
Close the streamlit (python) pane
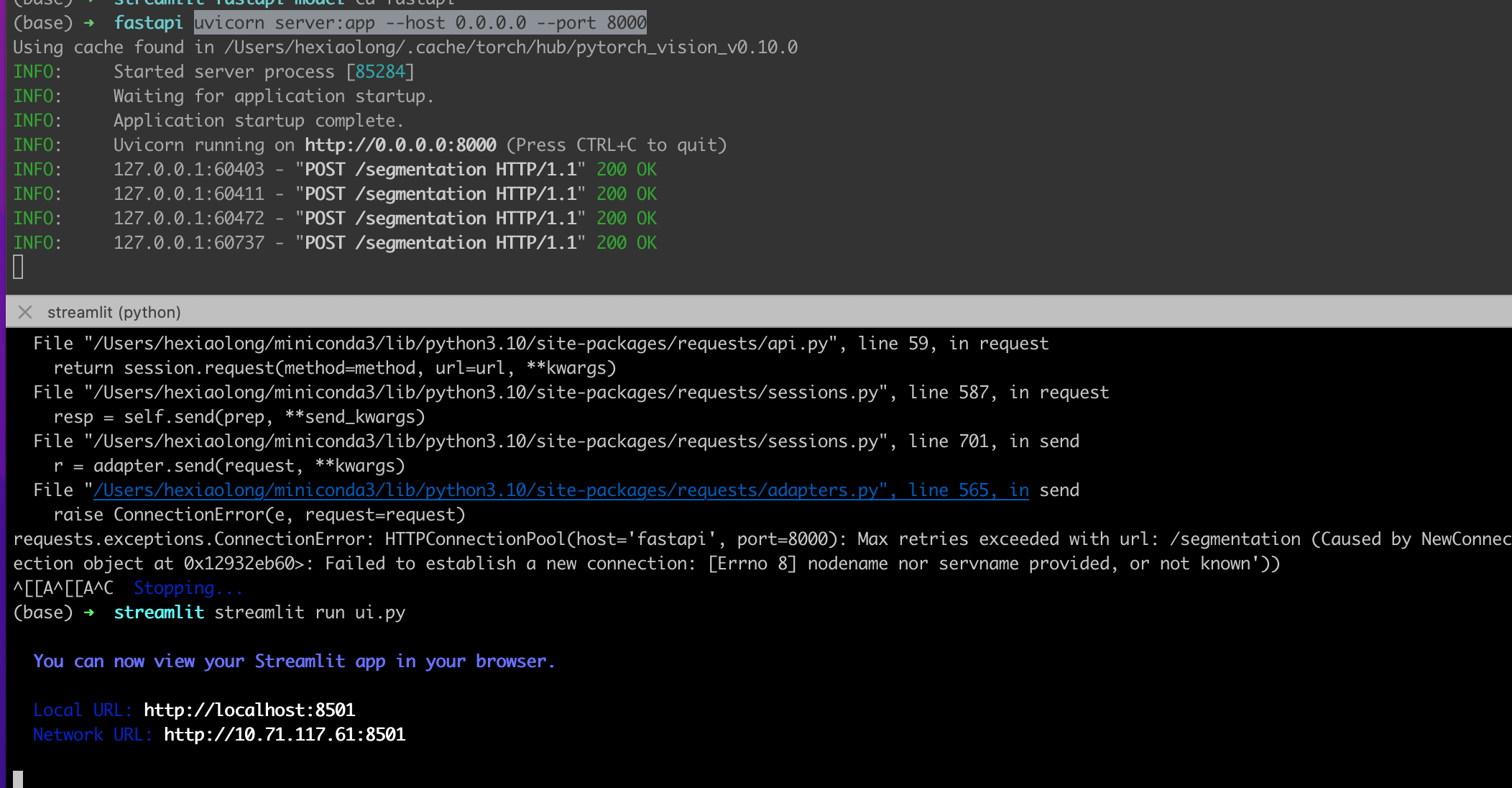coord(25,312)
